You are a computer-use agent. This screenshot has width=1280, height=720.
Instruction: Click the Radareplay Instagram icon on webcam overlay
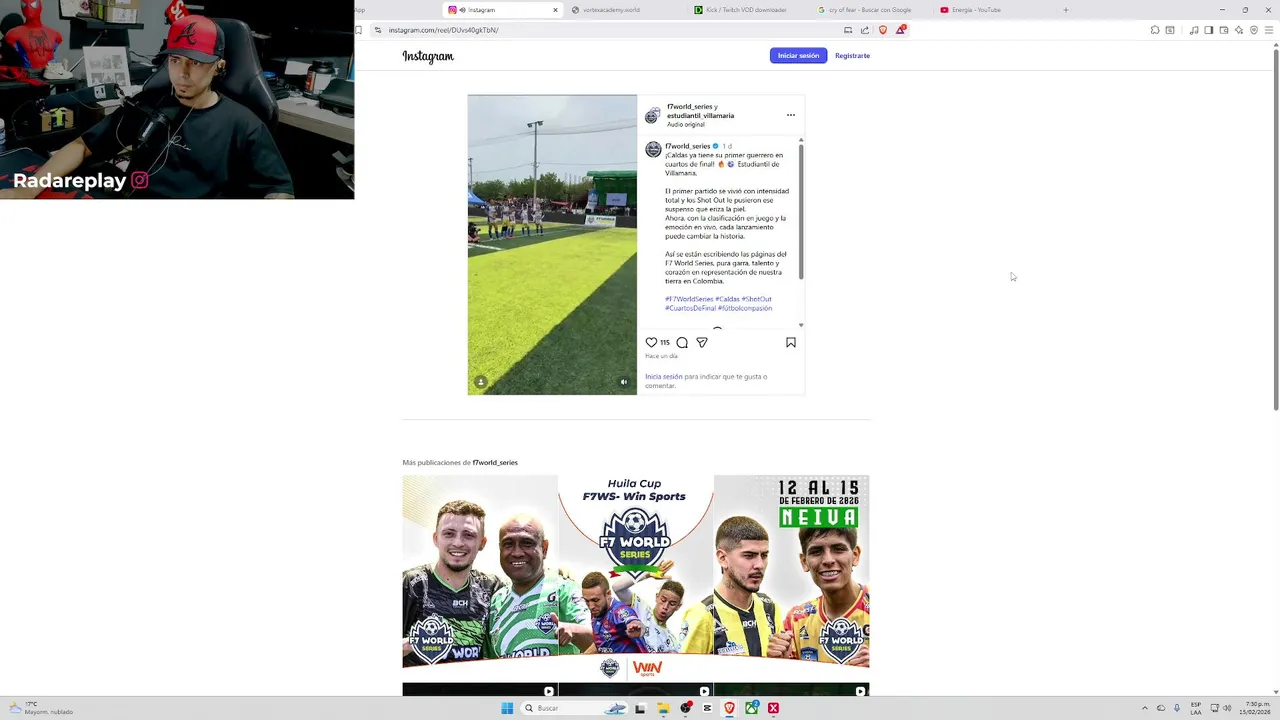point(140,181)
